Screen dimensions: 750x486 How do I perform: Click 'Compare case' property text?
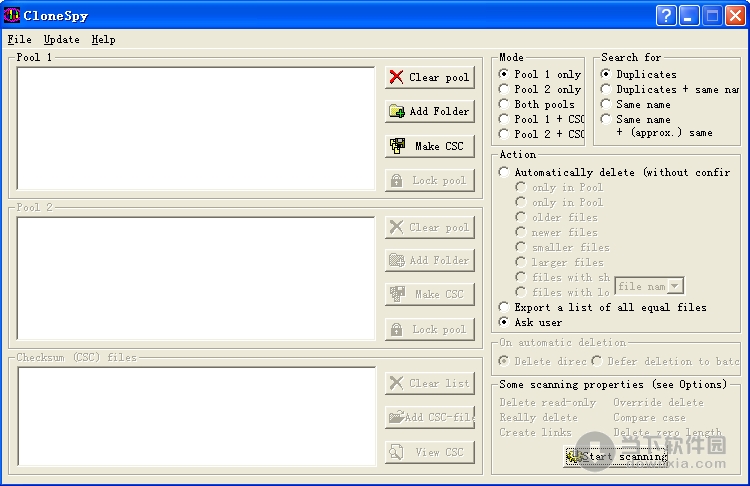pos(650,417)
